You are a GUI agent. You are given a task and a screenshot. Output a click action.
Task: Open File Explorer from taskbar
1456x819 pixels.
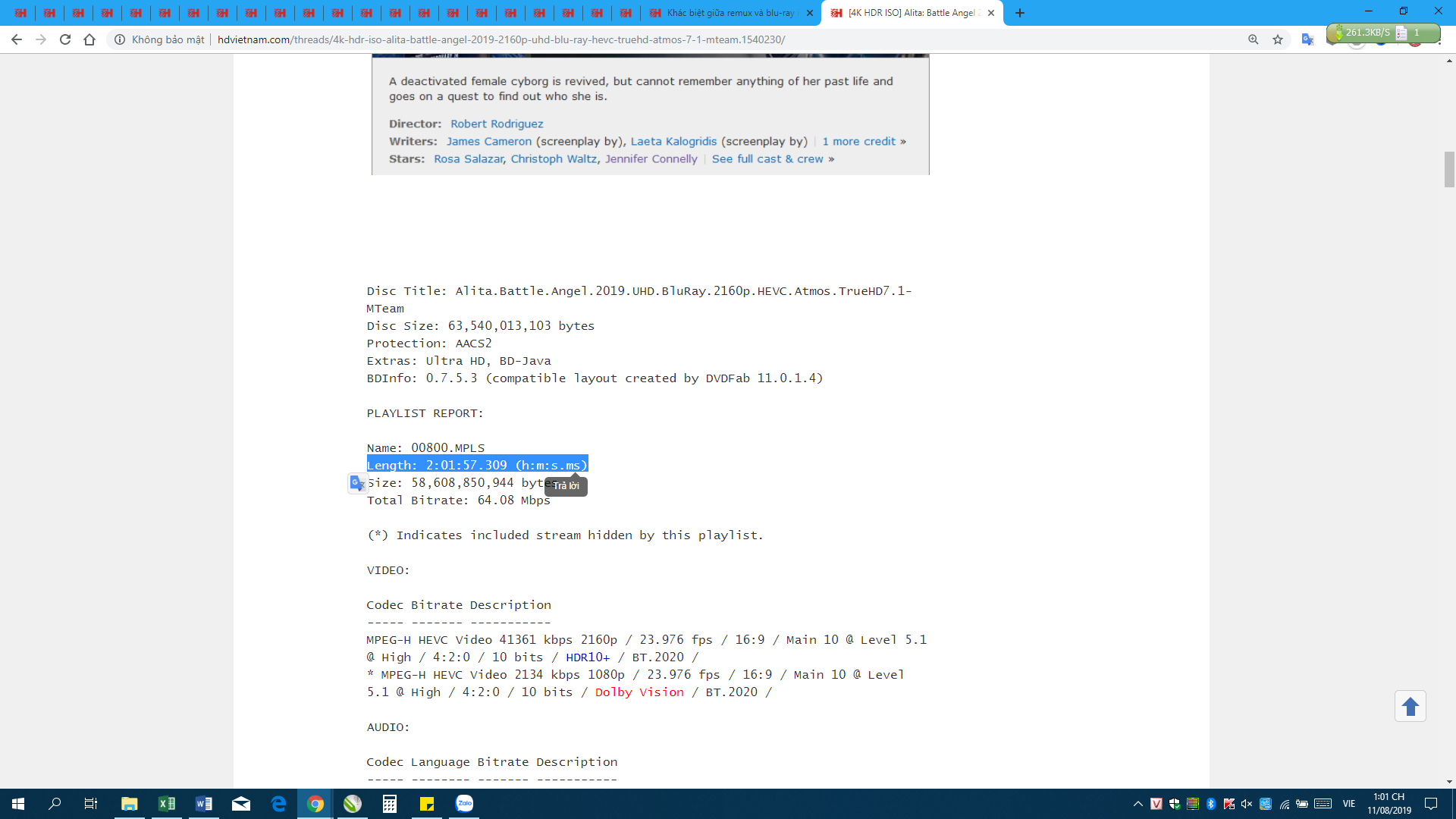129,804
